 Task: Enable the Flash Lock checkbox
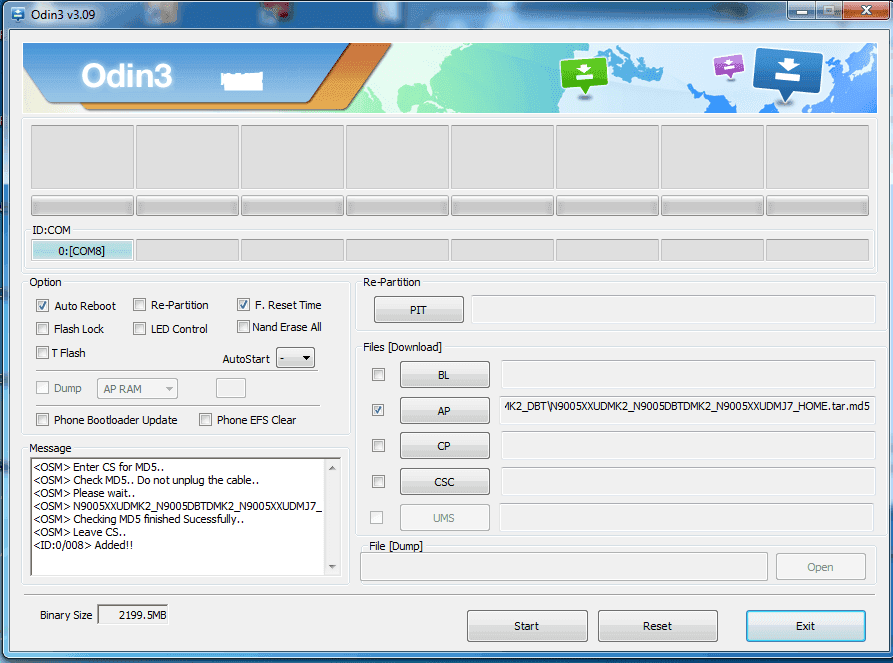coord(43,329)
